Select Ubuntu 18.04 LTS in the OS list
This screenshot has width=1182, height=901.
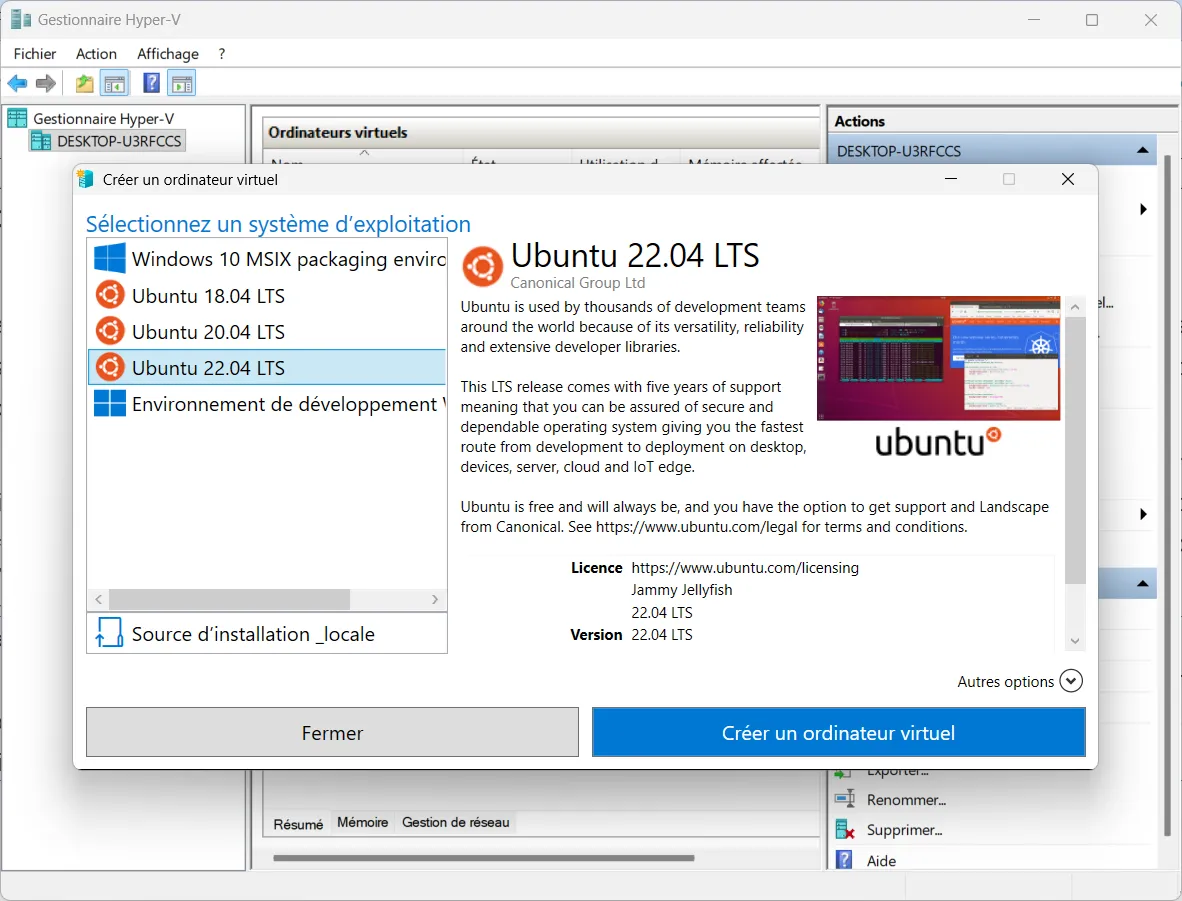point(212,295)
